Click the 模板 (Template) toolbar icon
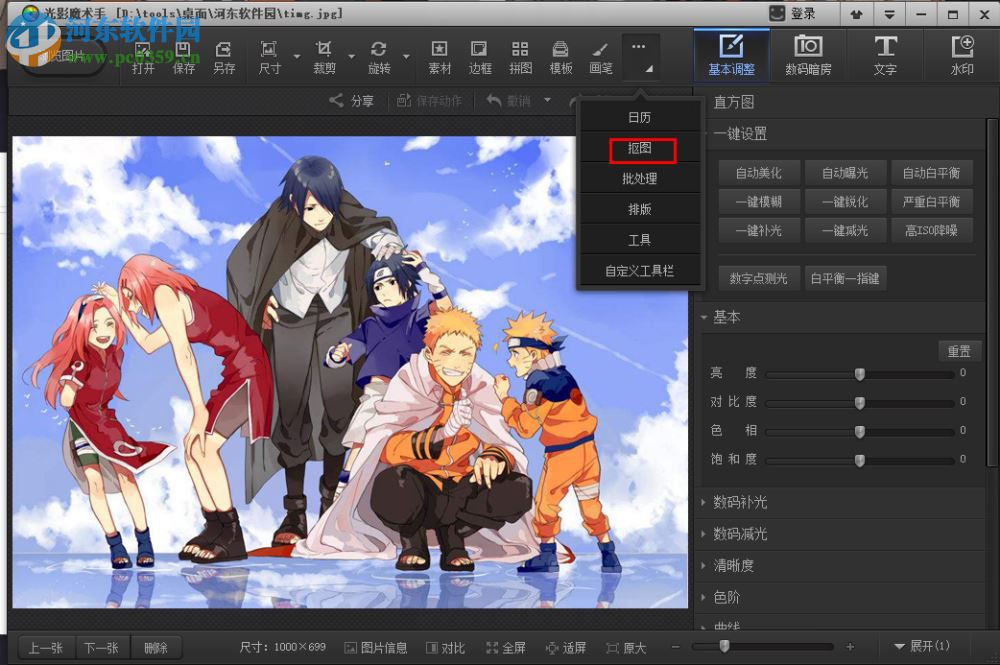The height and width of the screenshot is (665, 1000). (561, 57)
